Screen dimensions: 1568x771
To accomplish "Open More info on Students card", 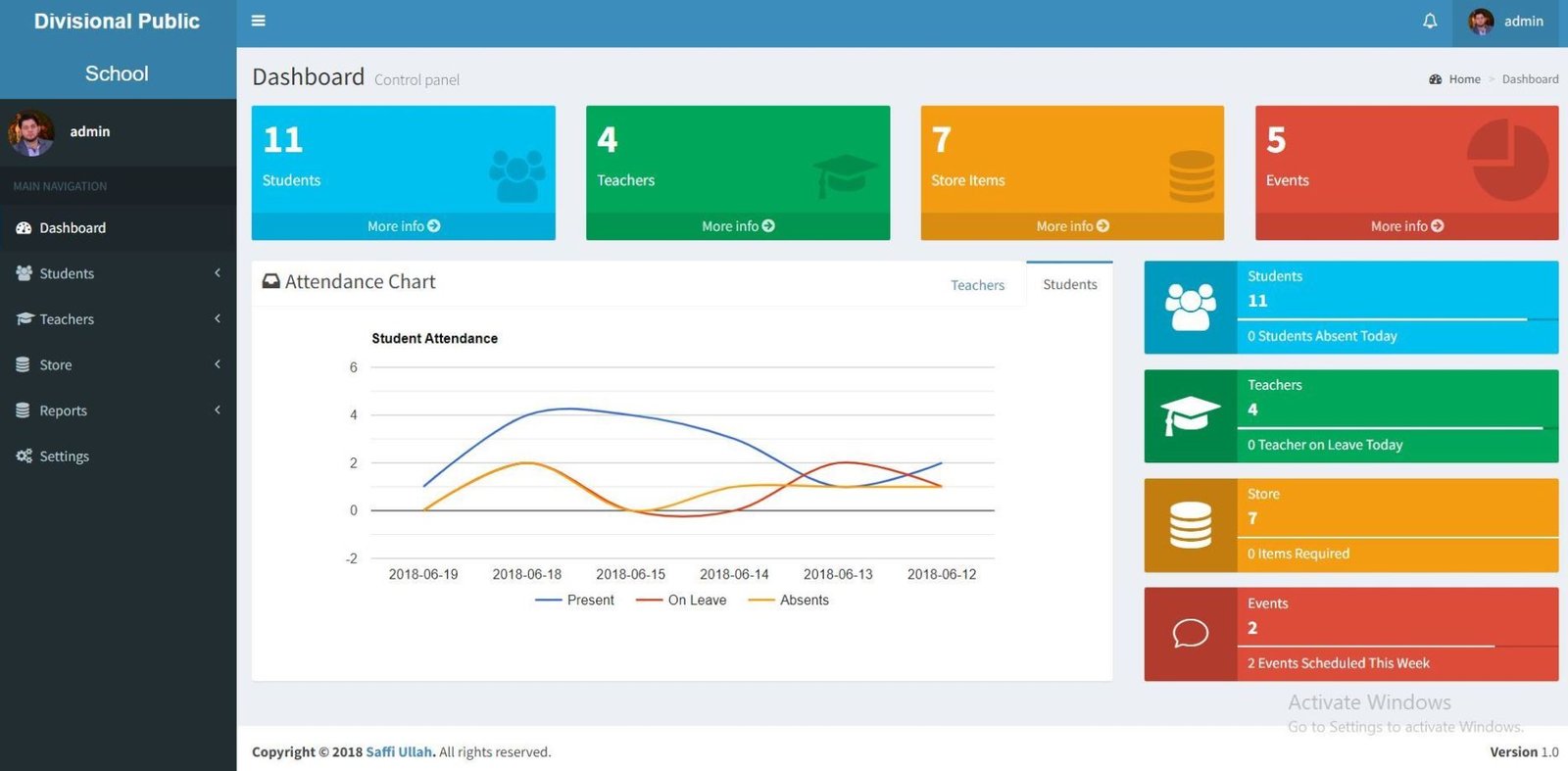I will (403, 226).
